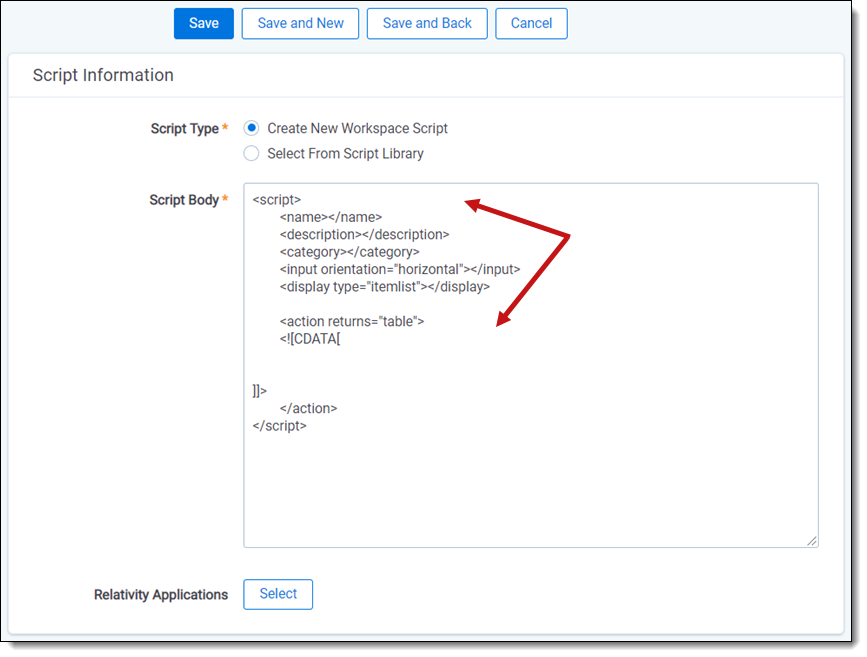Viewport: 867px width, 657px height.
Task: Click the display type="itemlist" line
Action: tap(385, 287)
